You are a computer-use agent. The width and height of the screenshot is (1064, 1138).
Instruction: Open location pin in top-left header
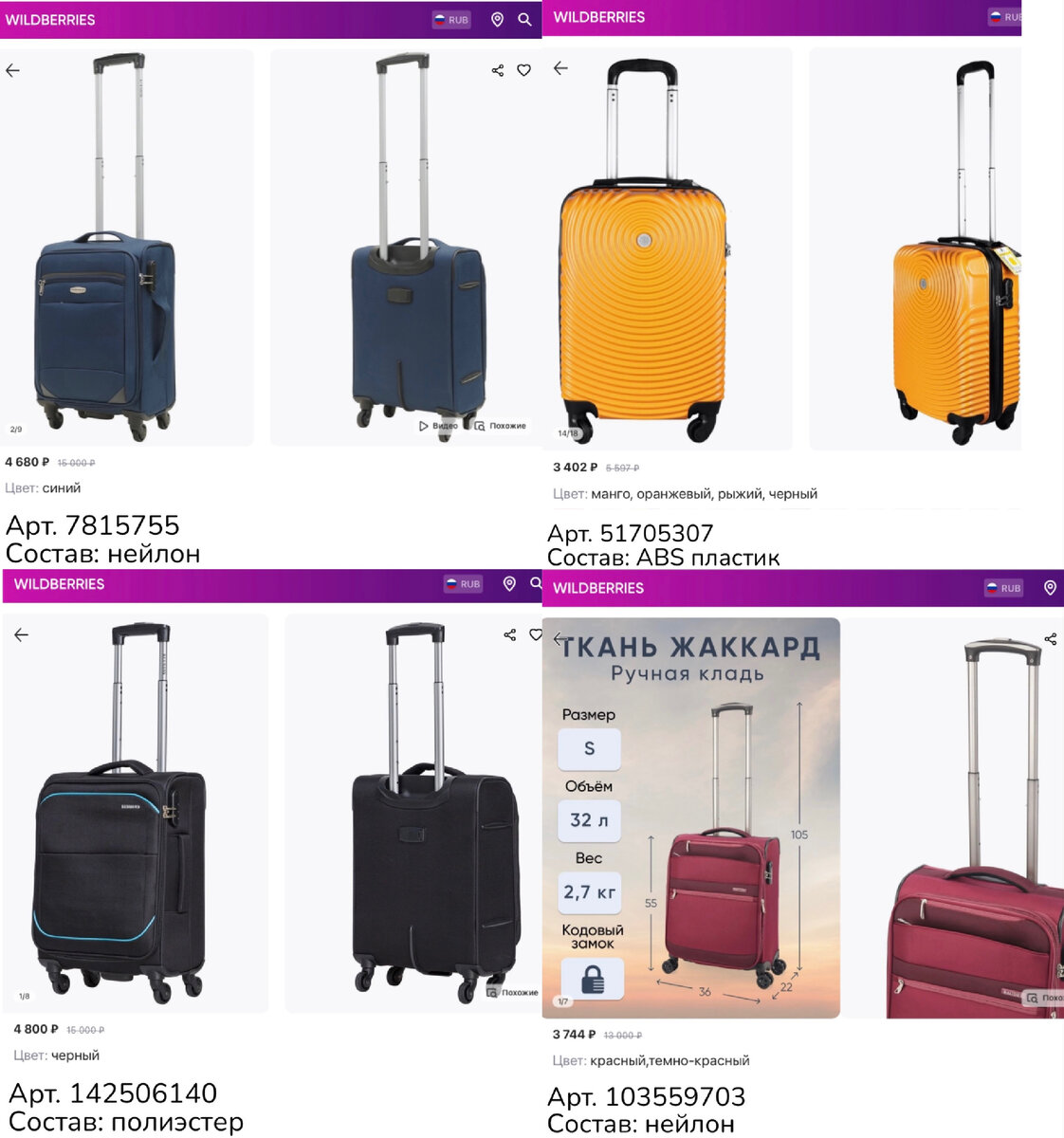[x=497, y=19]
